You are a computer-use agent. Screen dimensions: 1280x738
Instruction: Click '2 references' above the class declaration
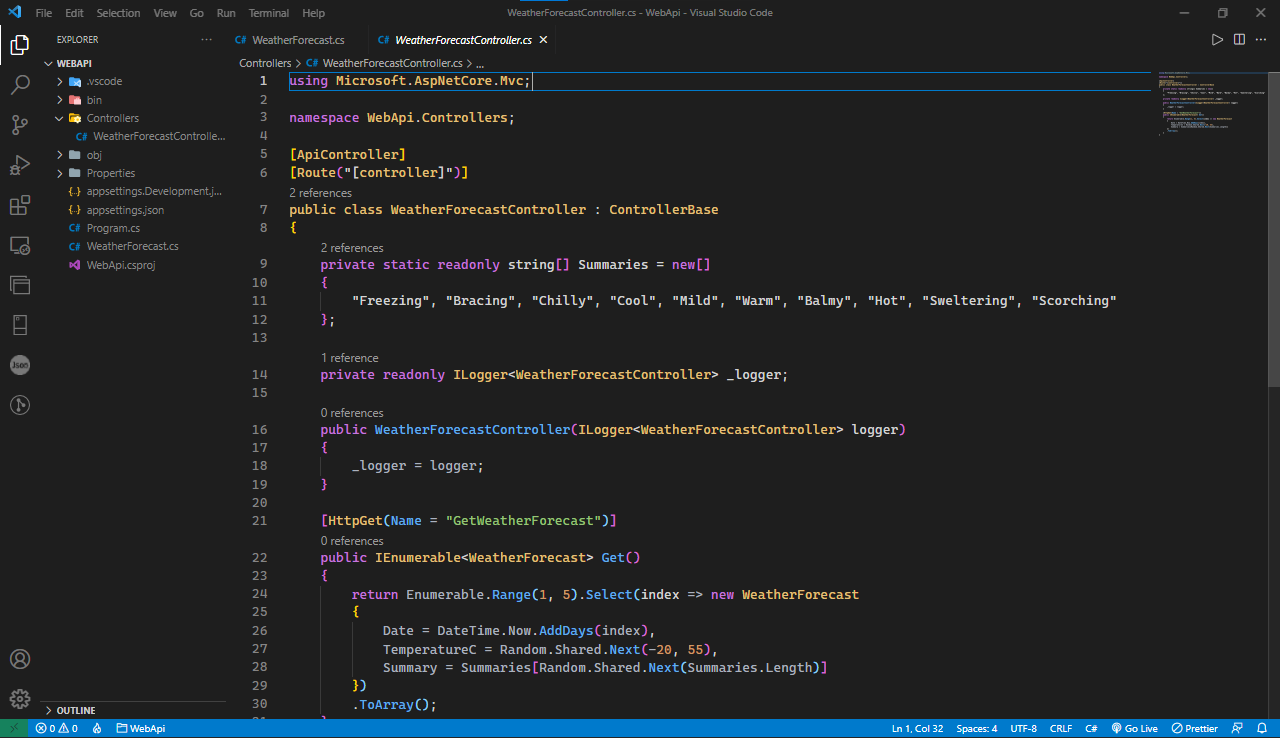coord(320,193)
